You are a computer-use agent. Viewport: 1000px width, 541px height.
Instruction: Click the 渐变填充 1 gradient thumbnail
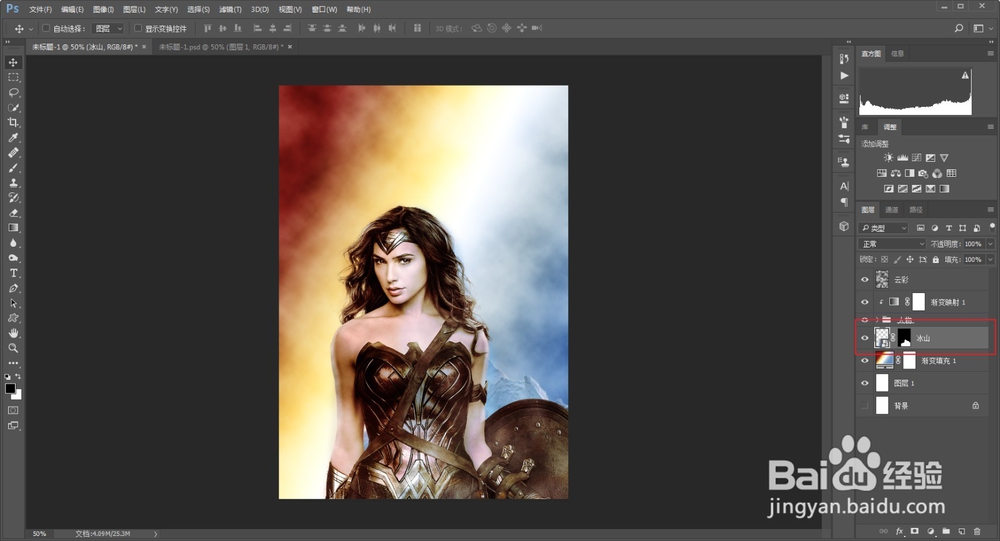885,360
